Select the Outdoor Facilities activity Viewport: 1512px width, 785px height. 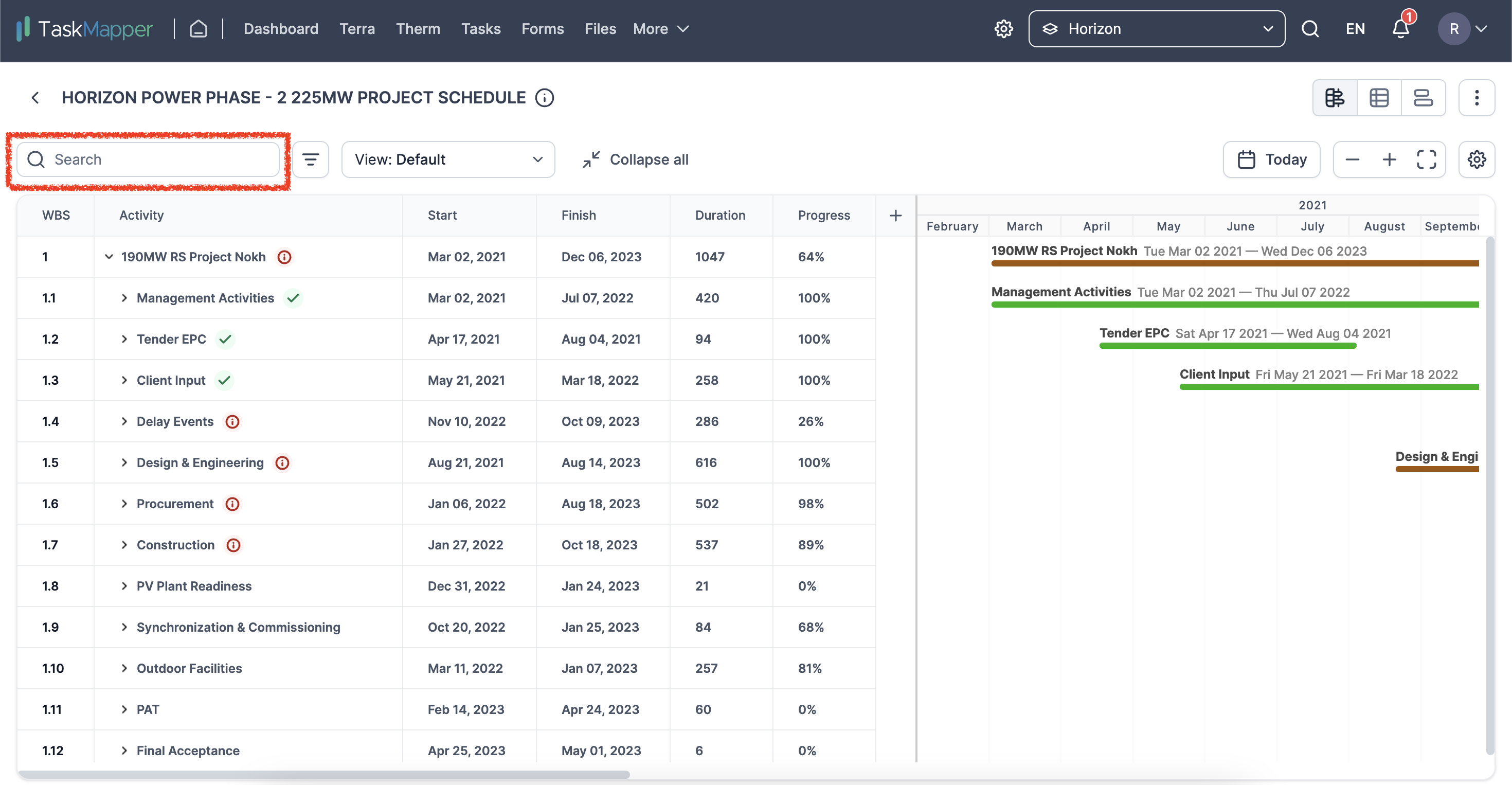(x=189, y=668)
